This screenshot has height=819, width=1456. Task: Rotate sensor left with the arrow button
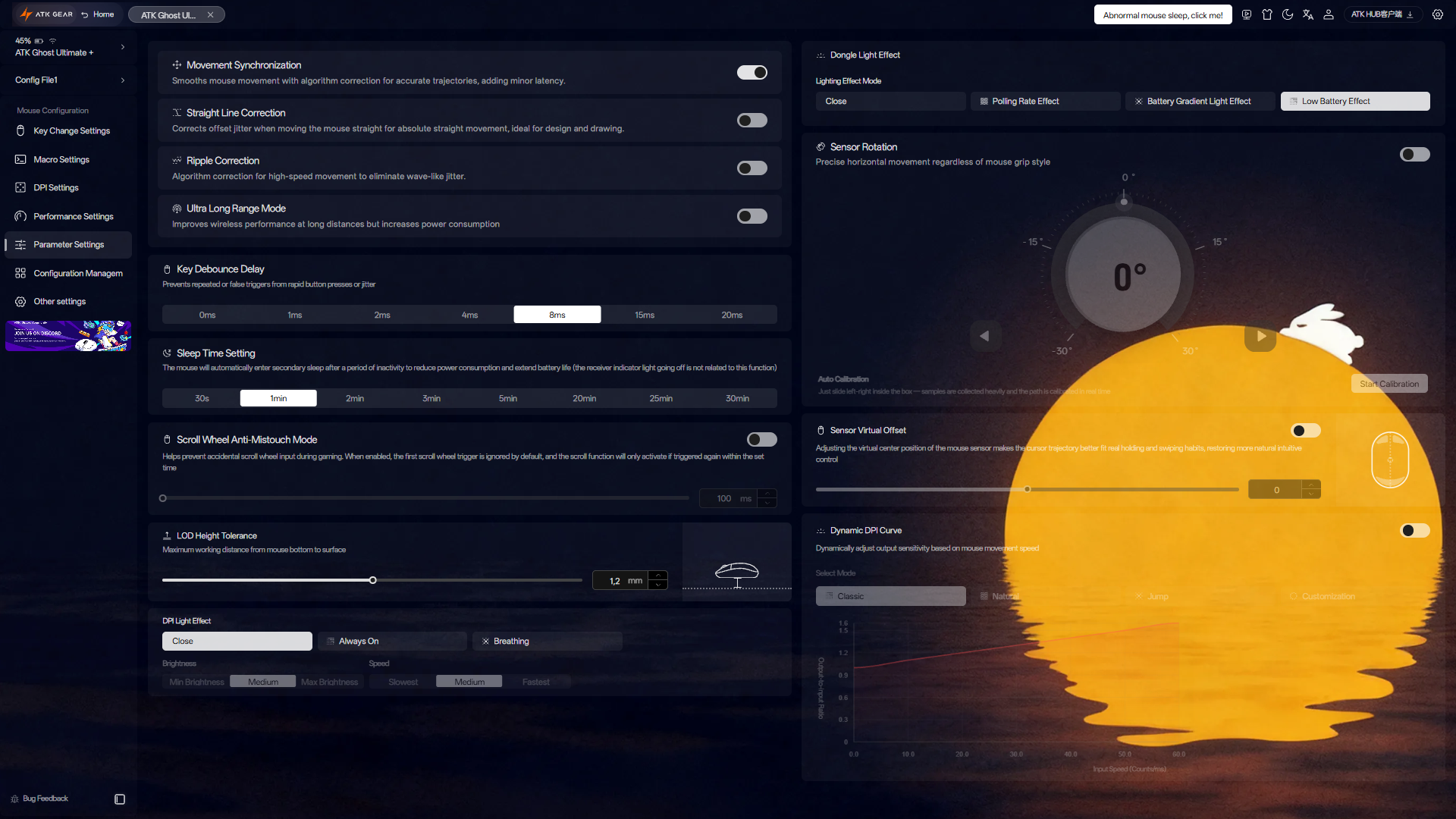[x=985, y=336]
